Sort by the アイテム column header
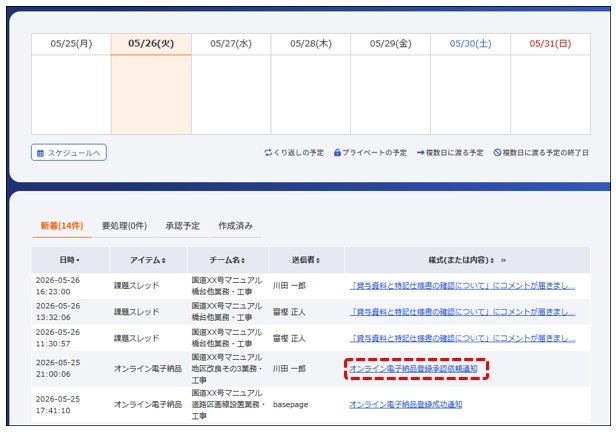Viewport: 616px width, 432px height. point(148,260)
